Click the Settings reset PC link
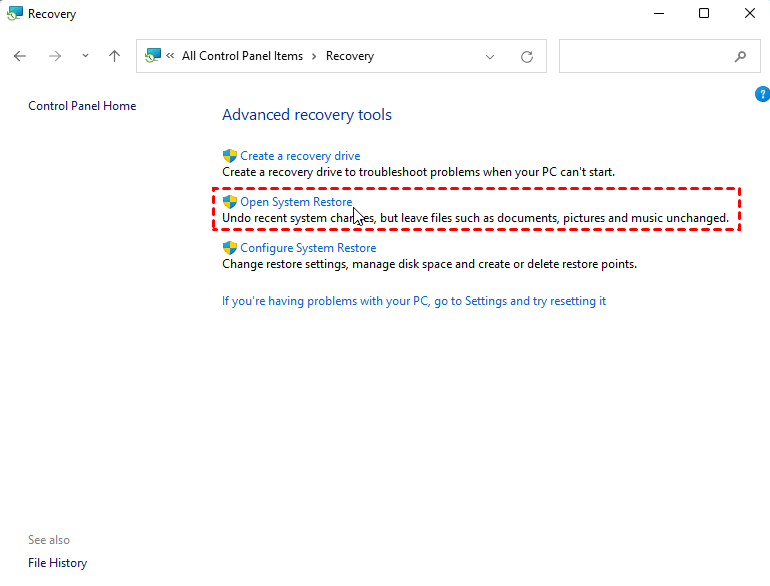The width and height of the screenshot is (770, 586). (x=414, y=301)
